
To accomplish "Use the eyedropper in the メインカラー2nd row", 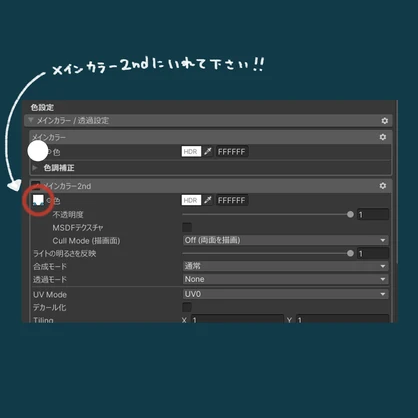I will [208, 200].
